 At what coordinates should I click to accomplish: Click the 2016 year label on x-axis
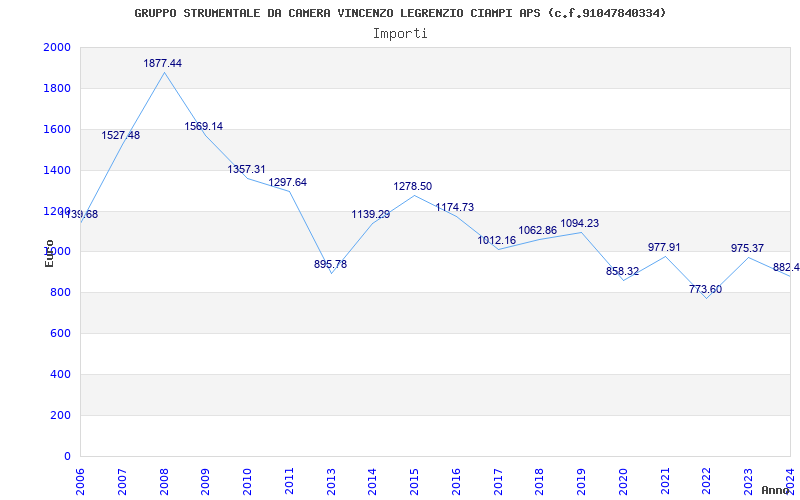(x=456, y=482)
